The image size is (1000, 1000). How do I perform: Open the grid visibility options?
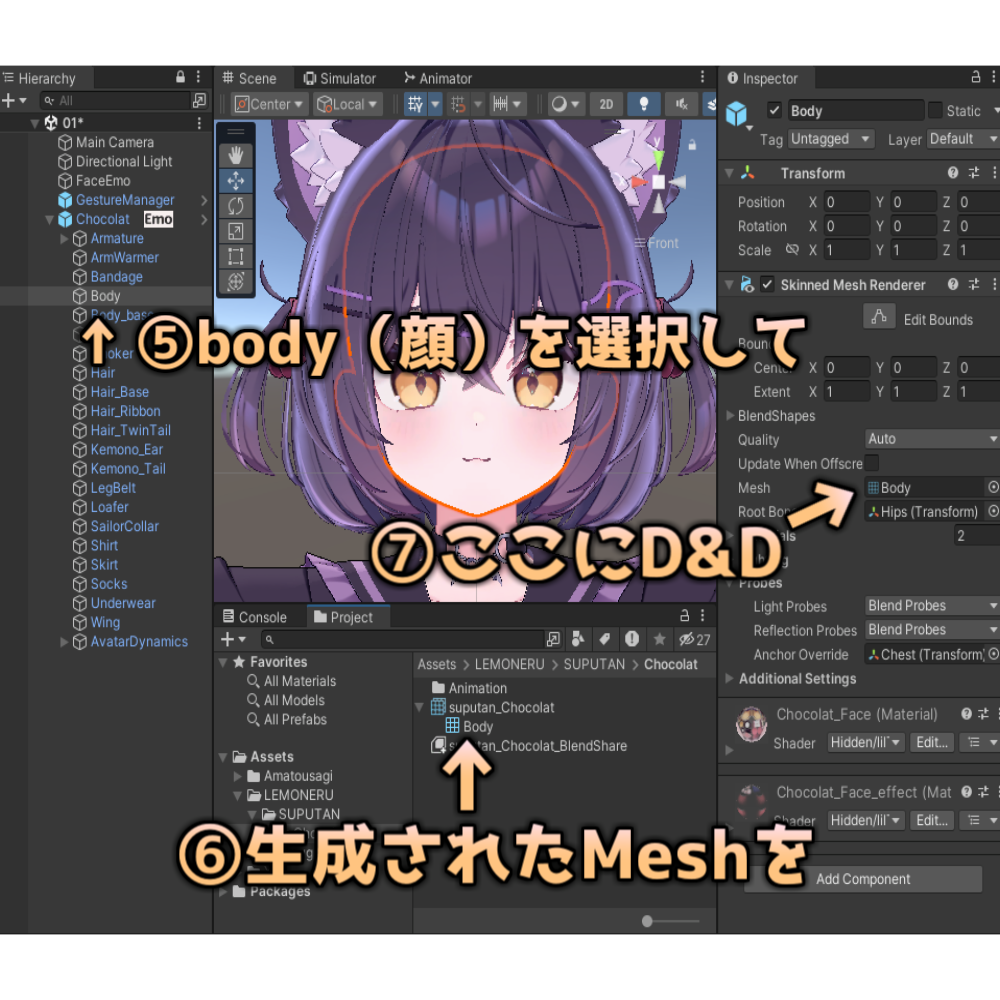(x=435, y=104)
